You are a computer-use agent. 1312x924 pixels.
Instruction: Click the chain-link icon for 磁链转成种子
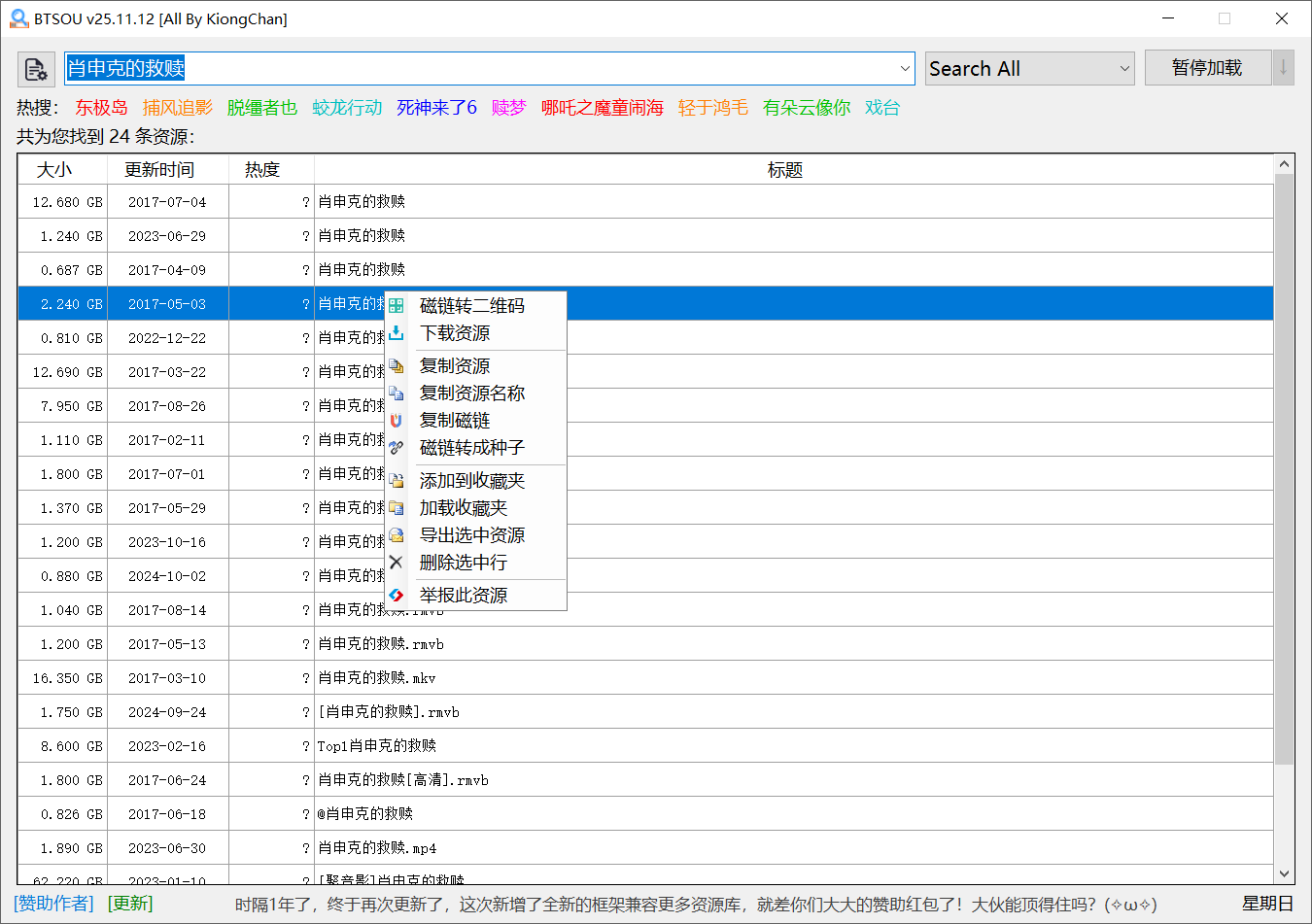point(396,447)
